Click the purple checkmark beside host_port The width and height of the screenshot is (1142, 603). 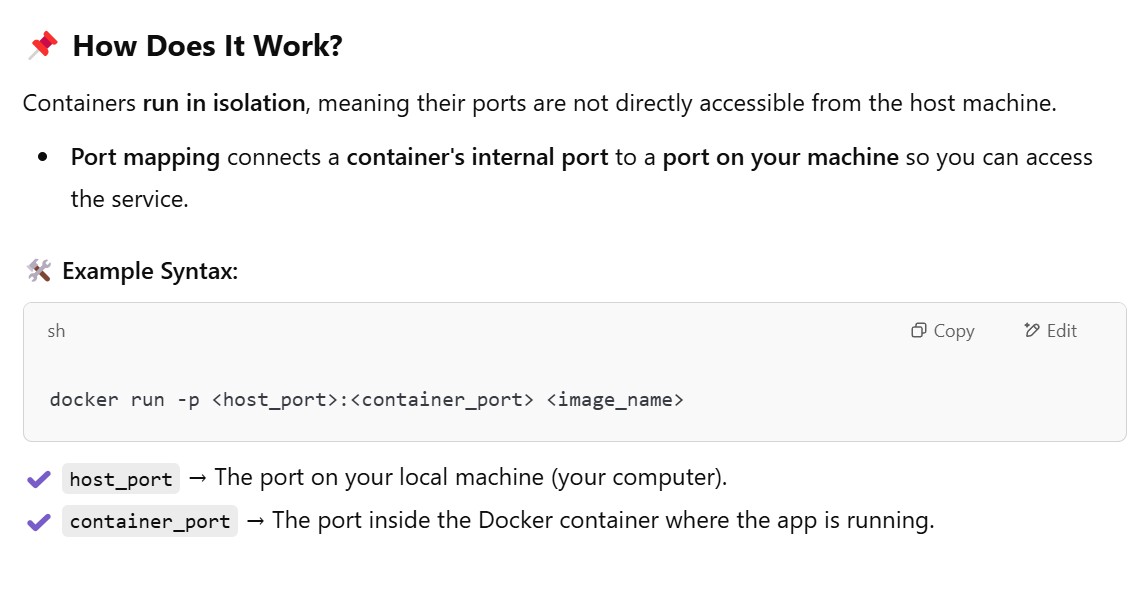[38, 479]
